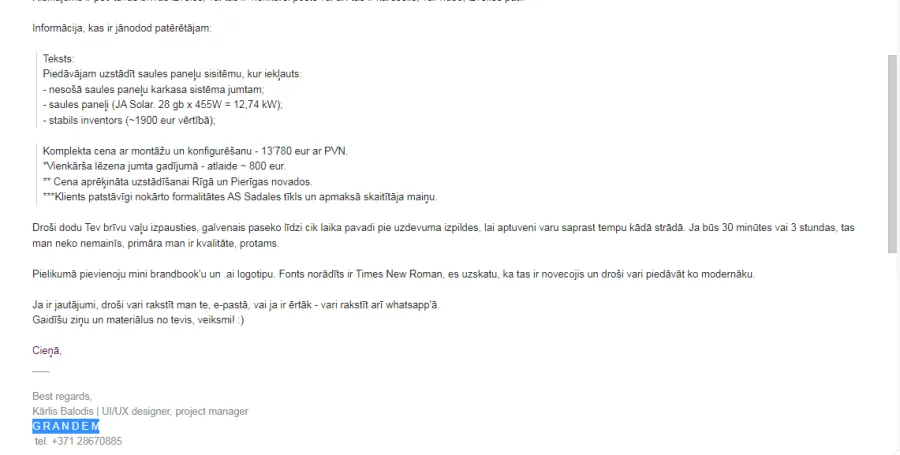This screenshot has height=455, width=900.
Task: Click the 'Informācija, kas ir jānodod patērētājam' line
Action: tap(122, 28)
